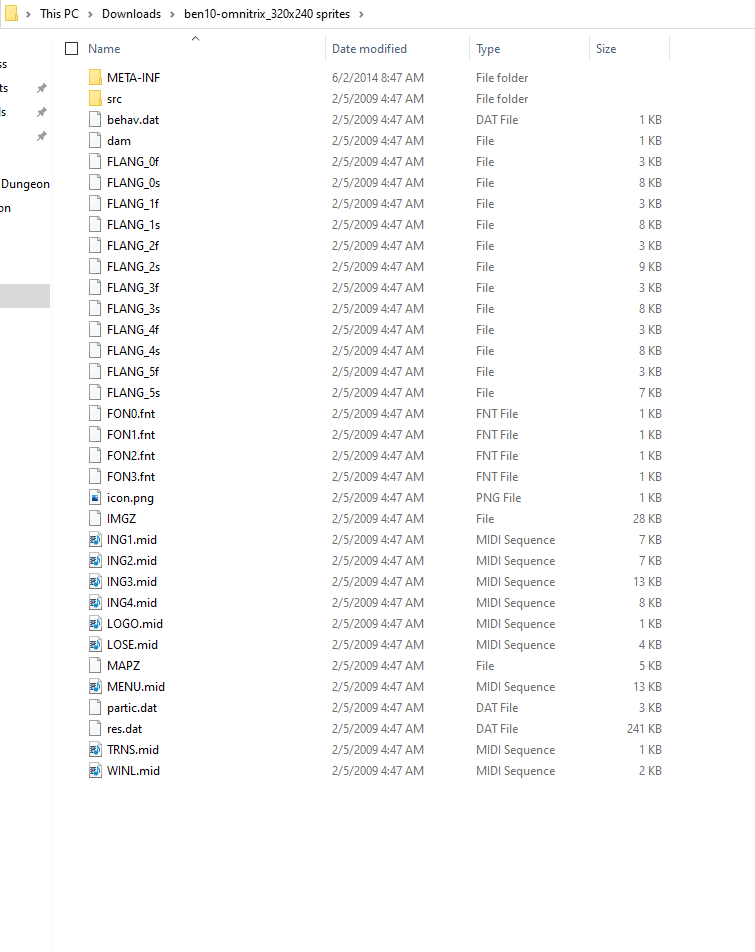Click the pin icon beside the first sidebar item
This screenshot has height=952, width=755.
coord(41,88)
